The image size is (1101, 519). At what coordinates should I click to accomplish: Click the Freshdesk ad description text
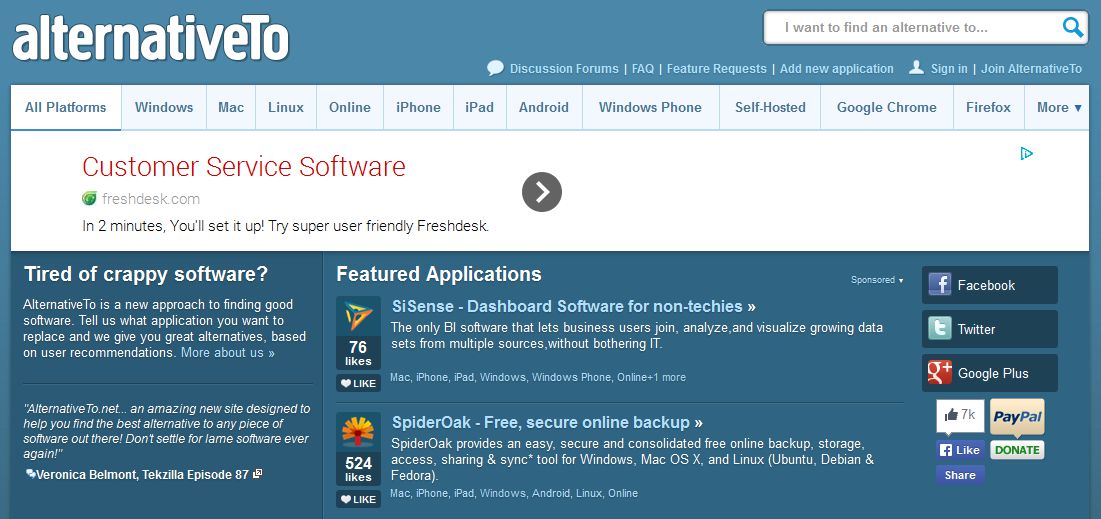(285, 226)
